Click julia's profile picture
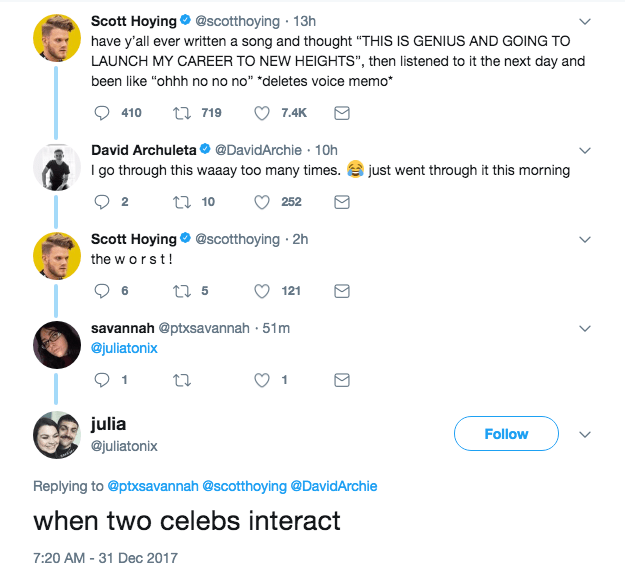Viewport: 625px width, 577px height. [57, 434]
